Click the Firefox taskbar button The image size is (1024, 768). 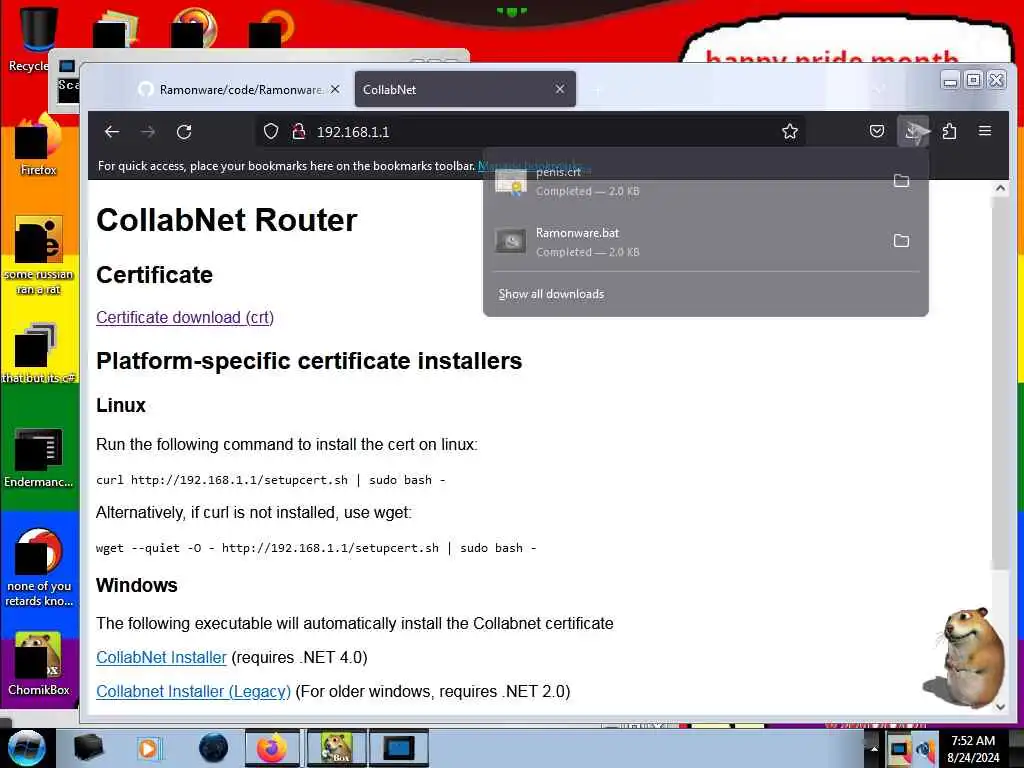pyautogui.click(x=272, y=748)
